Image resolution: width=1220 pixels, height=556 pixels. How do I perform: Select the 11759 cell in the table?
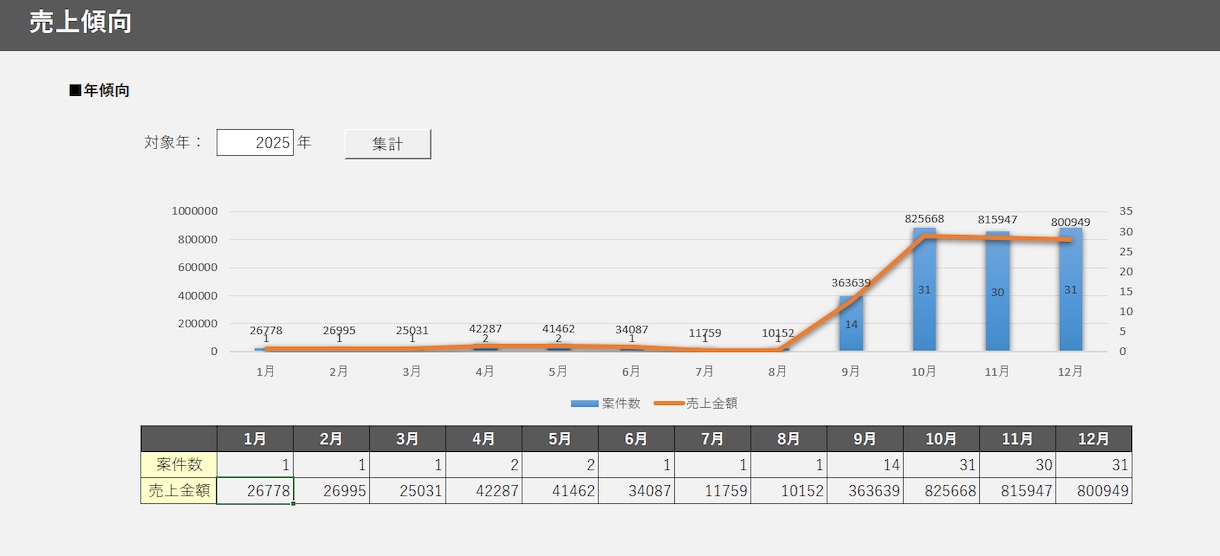click(712, 491)
